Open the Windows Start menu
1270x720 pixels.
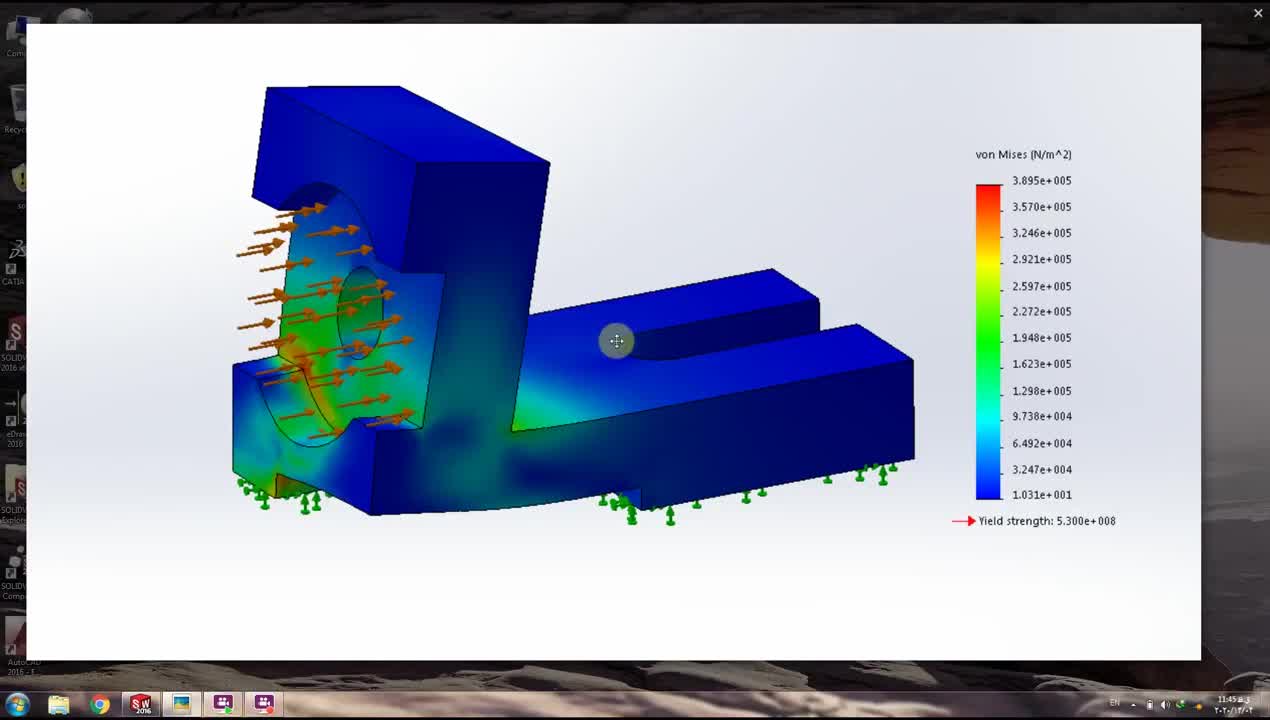pos(17,704)
